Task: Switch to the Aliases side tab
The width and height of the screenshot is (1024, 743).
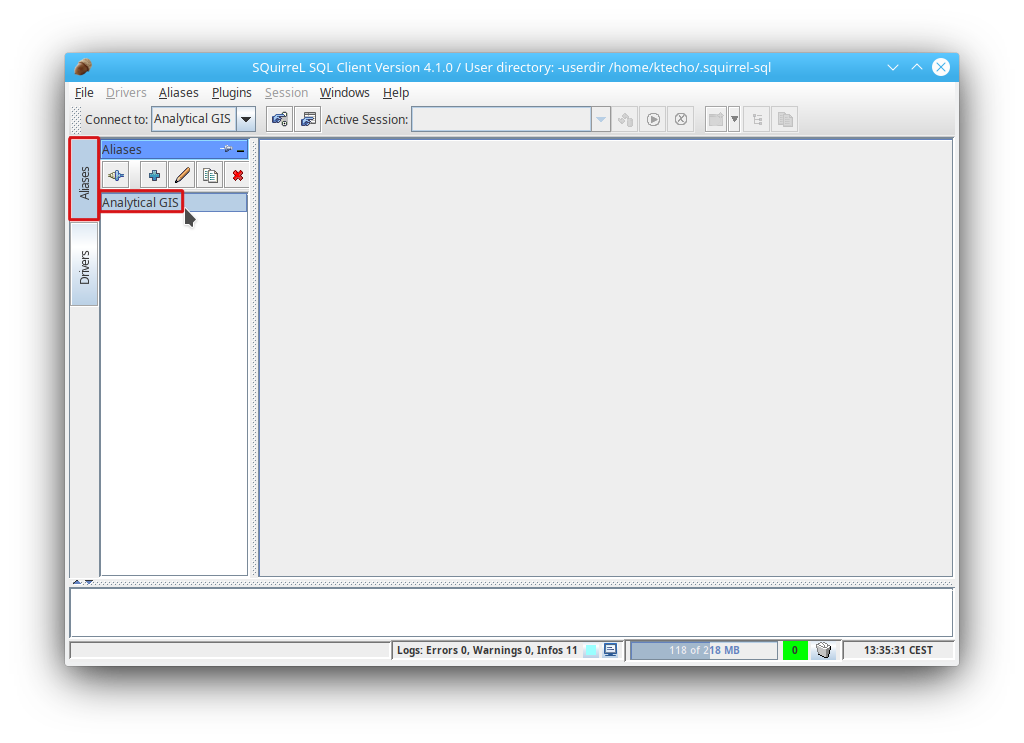Action: pyautogui.click(x=84, y=179)
